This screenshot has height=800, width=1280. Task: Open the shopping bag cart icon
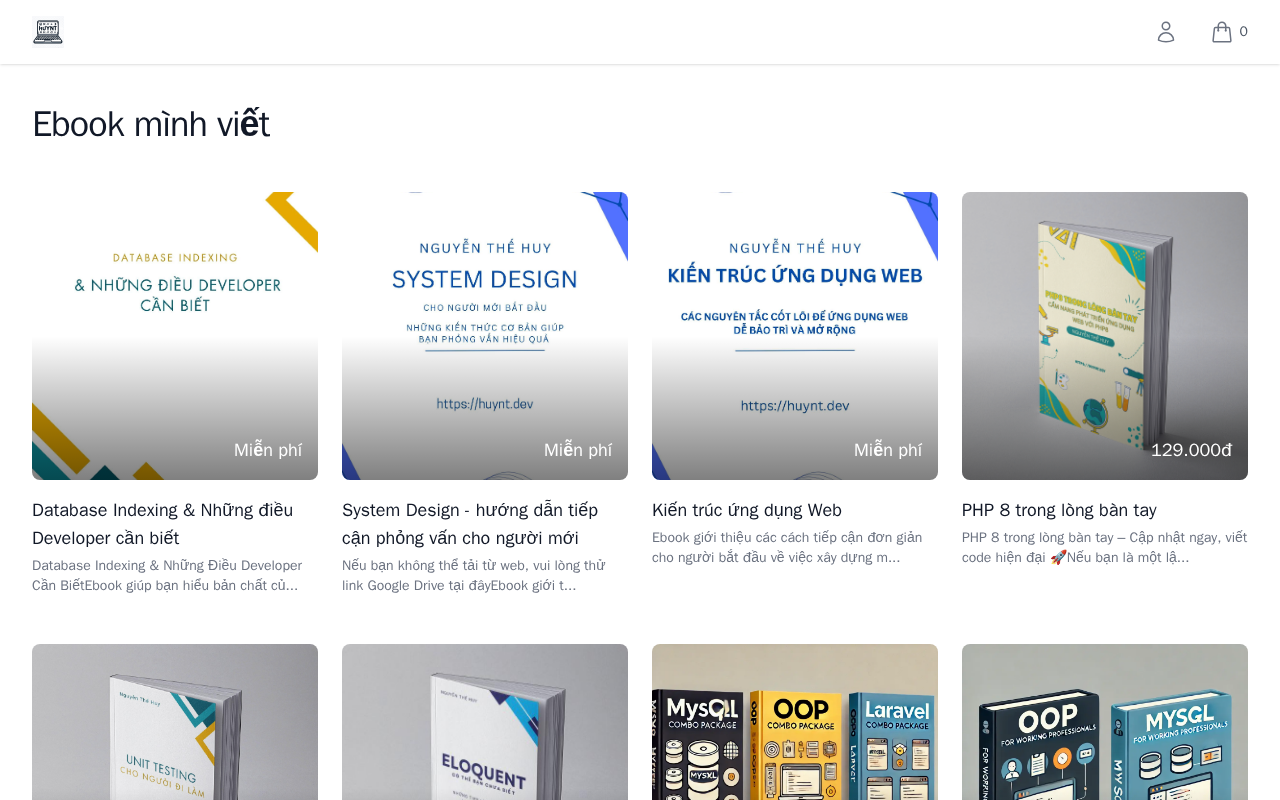[x=1222, y=32]
